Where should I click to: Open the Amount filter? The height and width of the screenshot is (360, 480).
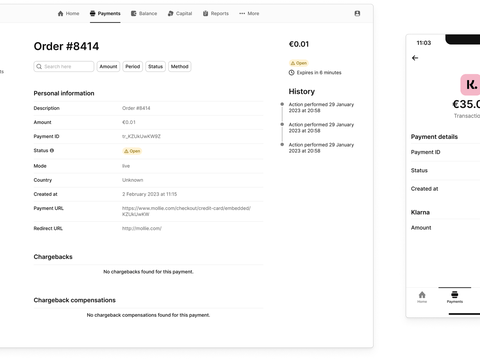point(108,66)
